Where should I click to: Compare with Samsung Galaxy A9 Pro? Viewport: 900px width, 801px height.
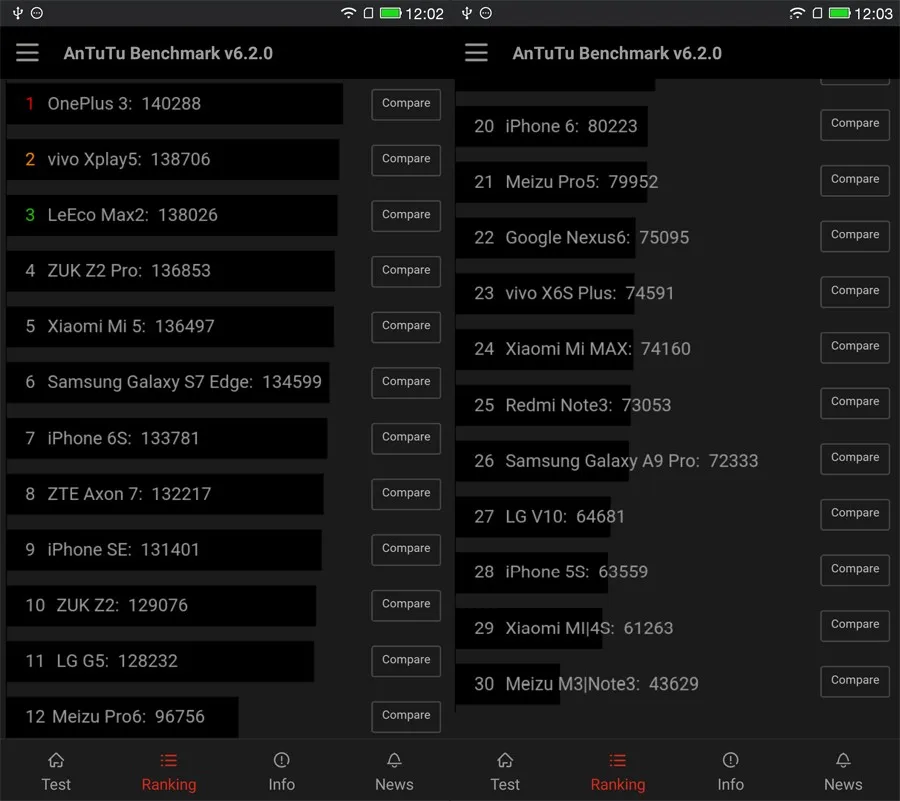point(855,458)
